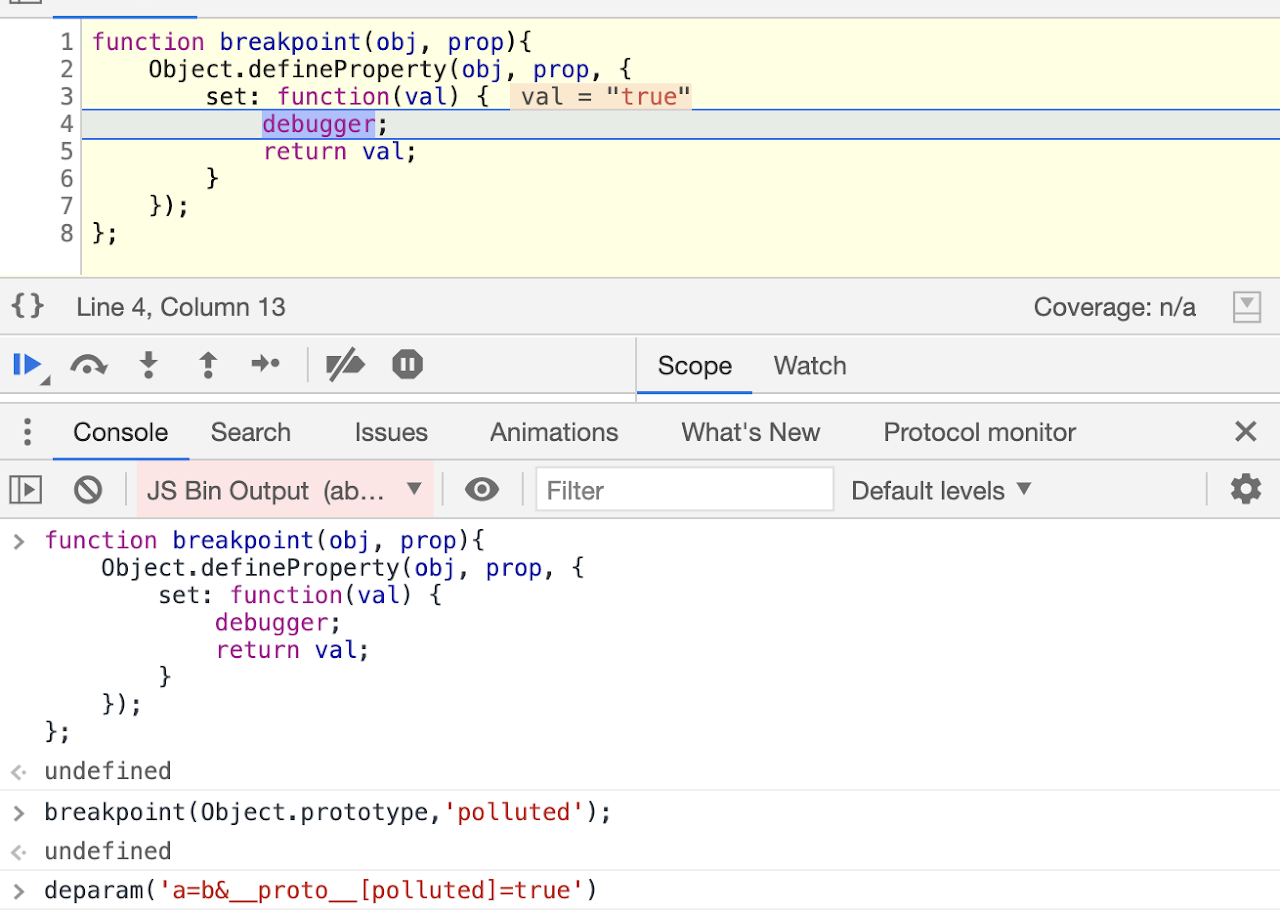1280x922 pixels.
Task: Open the Scope tab
Action: click(694, 366)
